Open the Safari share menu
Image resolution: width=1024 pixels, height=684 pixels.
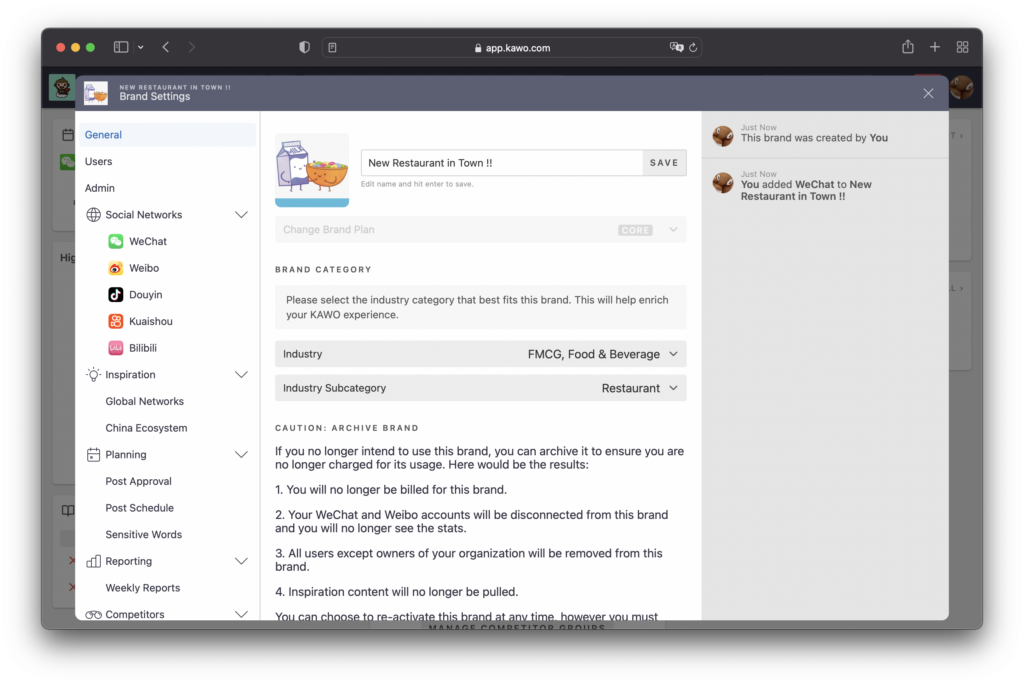[908, 46]
